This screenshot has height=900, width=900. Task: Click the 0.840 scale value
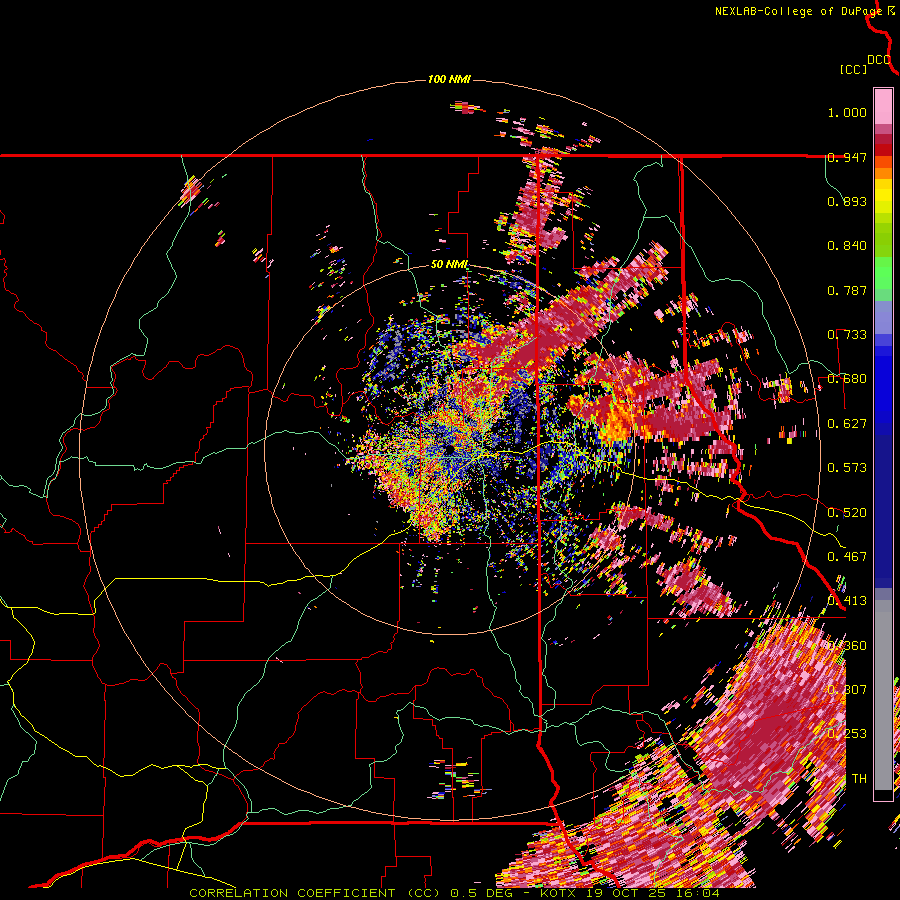click(x=847, y=246)
